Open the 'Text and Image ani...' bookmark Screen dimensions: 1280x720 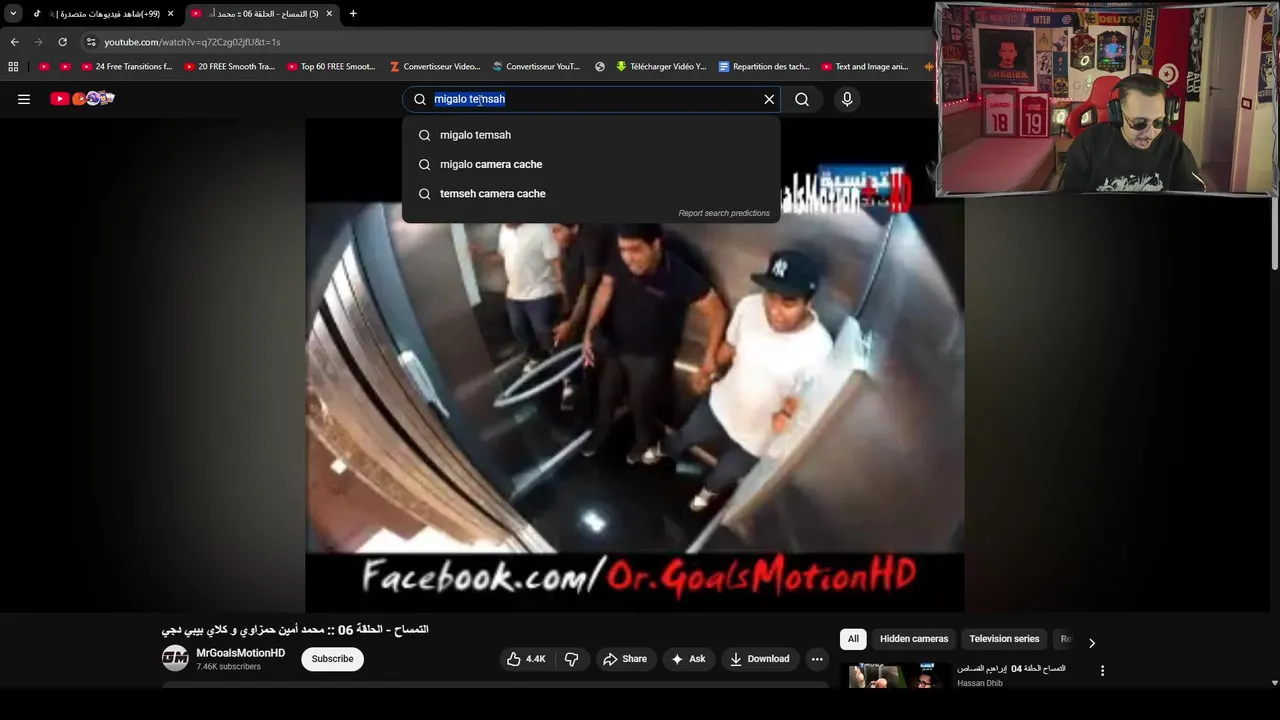tap(865, 67)
